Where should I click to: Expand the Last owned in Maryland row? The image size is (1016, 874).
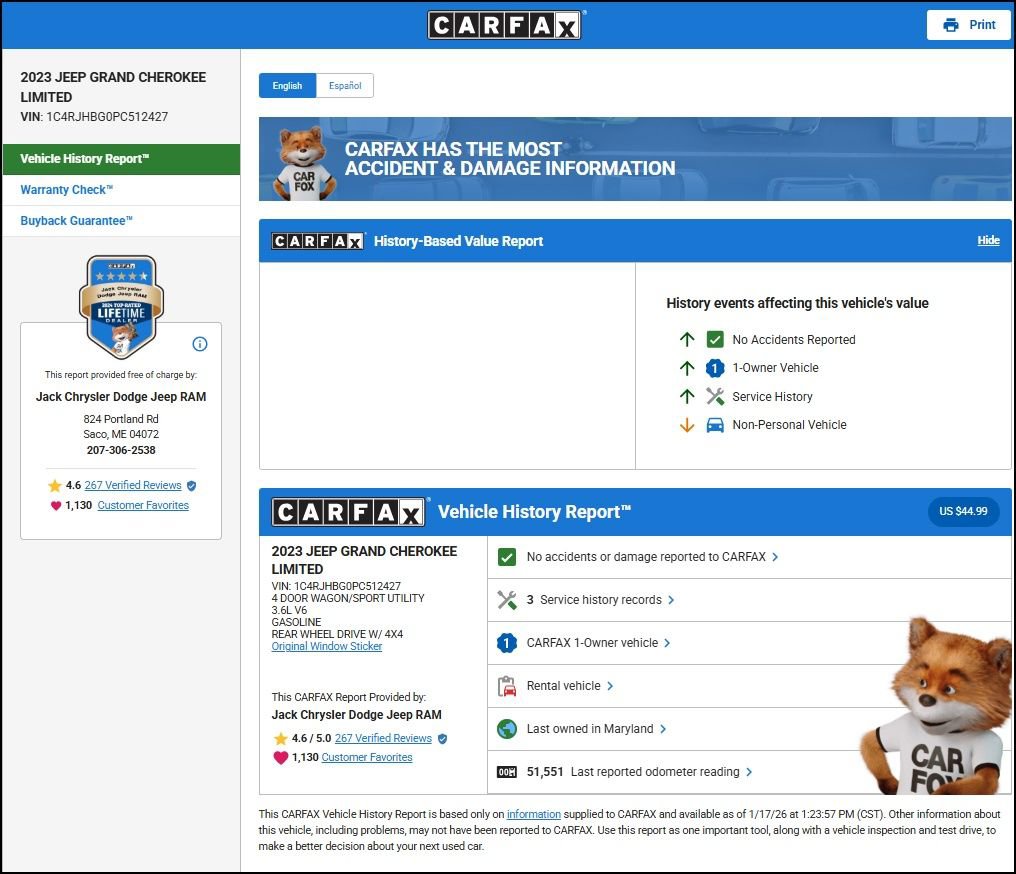[x=596, y=729]
